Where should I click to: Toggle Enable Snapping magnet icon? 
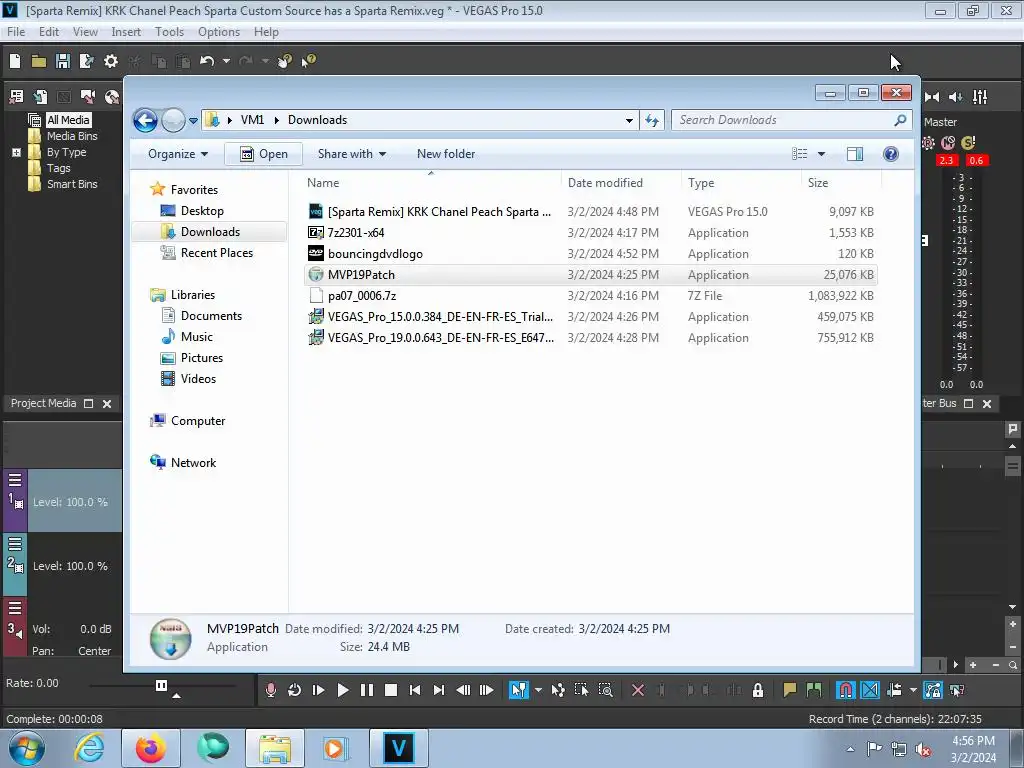(x=846, y=690)
